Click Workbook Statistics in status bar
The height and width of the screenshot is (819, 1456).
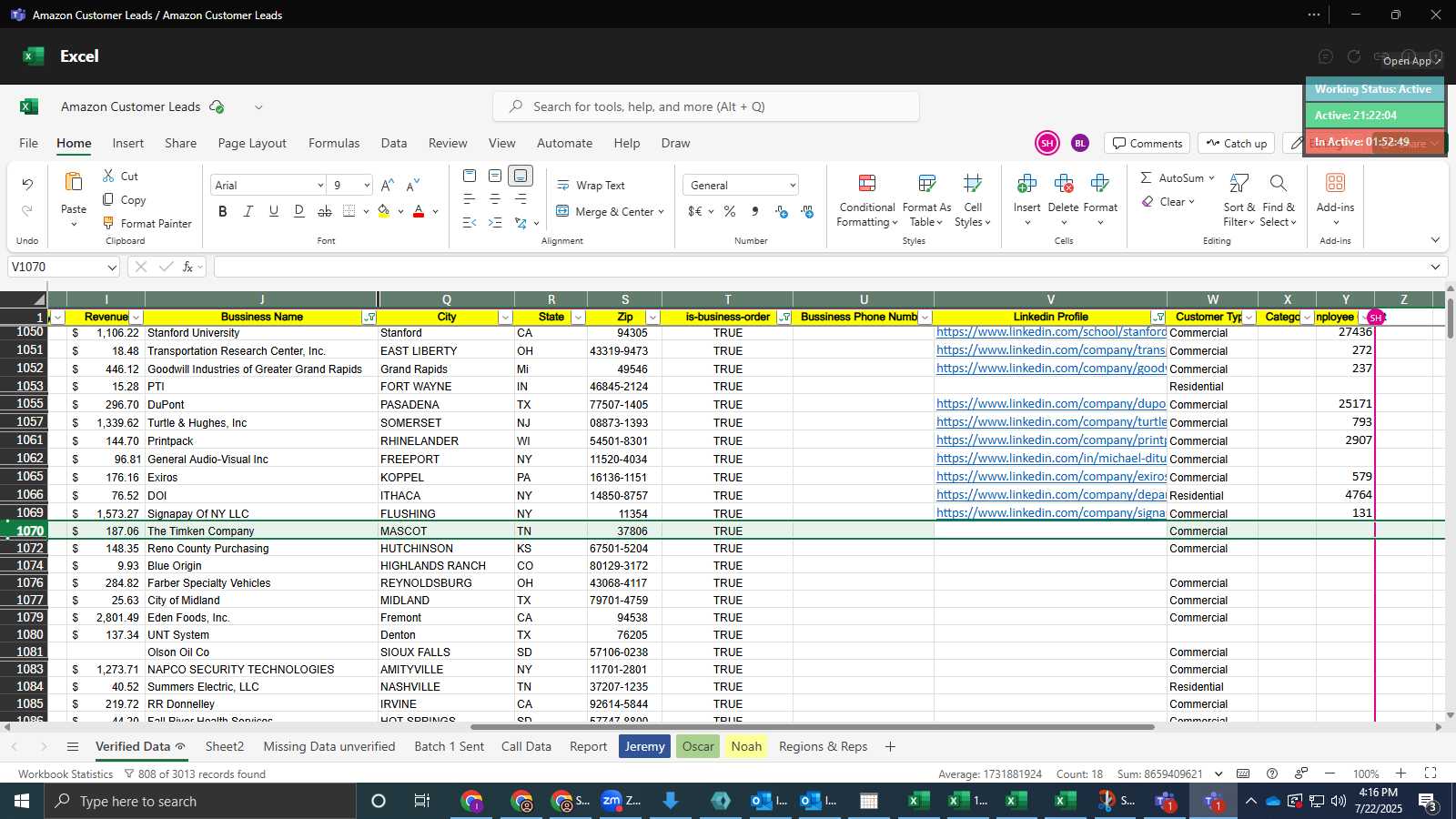pyautogui.click(x=66, y=773)
